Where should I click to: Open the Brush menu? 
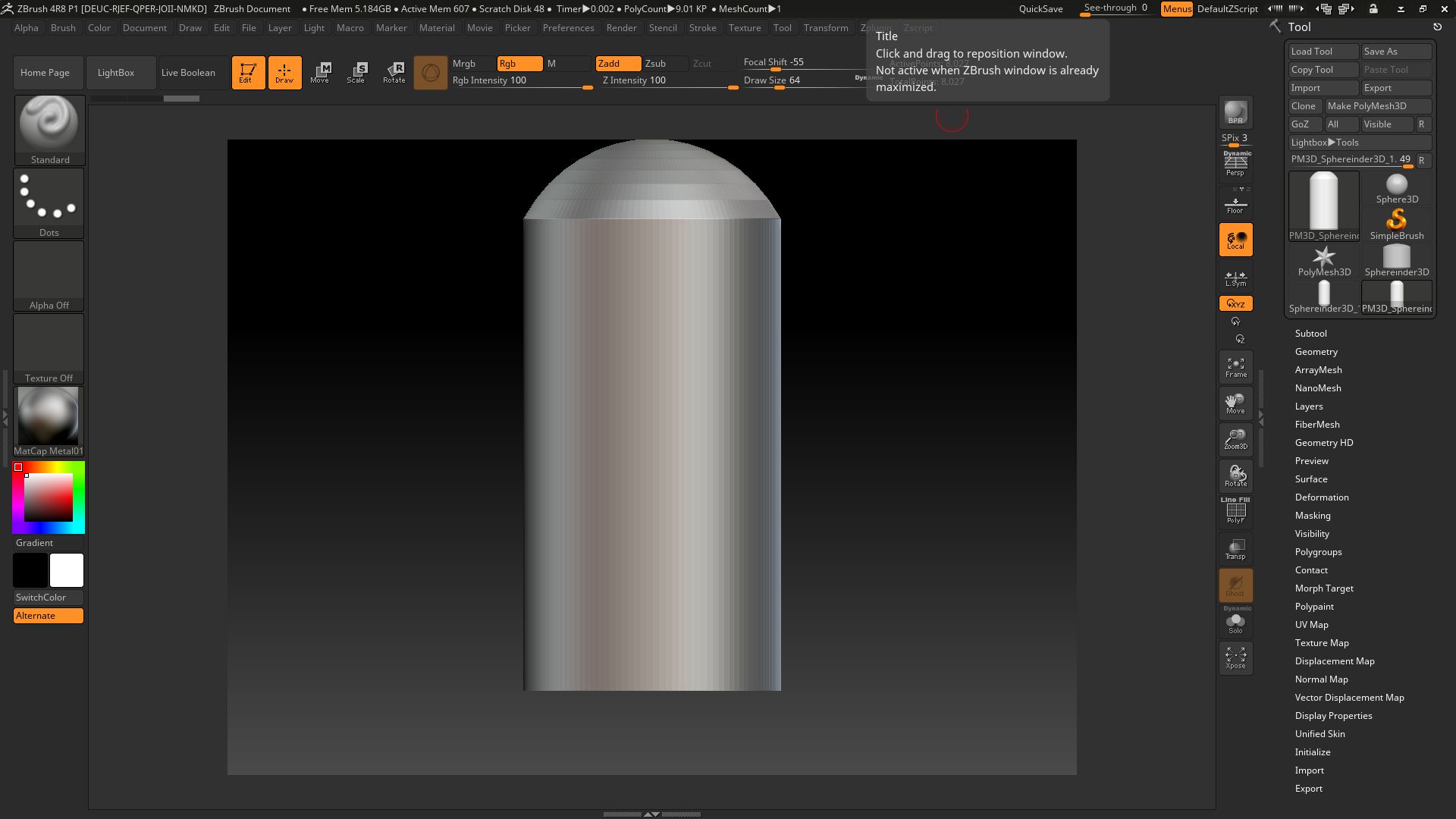[x=63, y=28]
